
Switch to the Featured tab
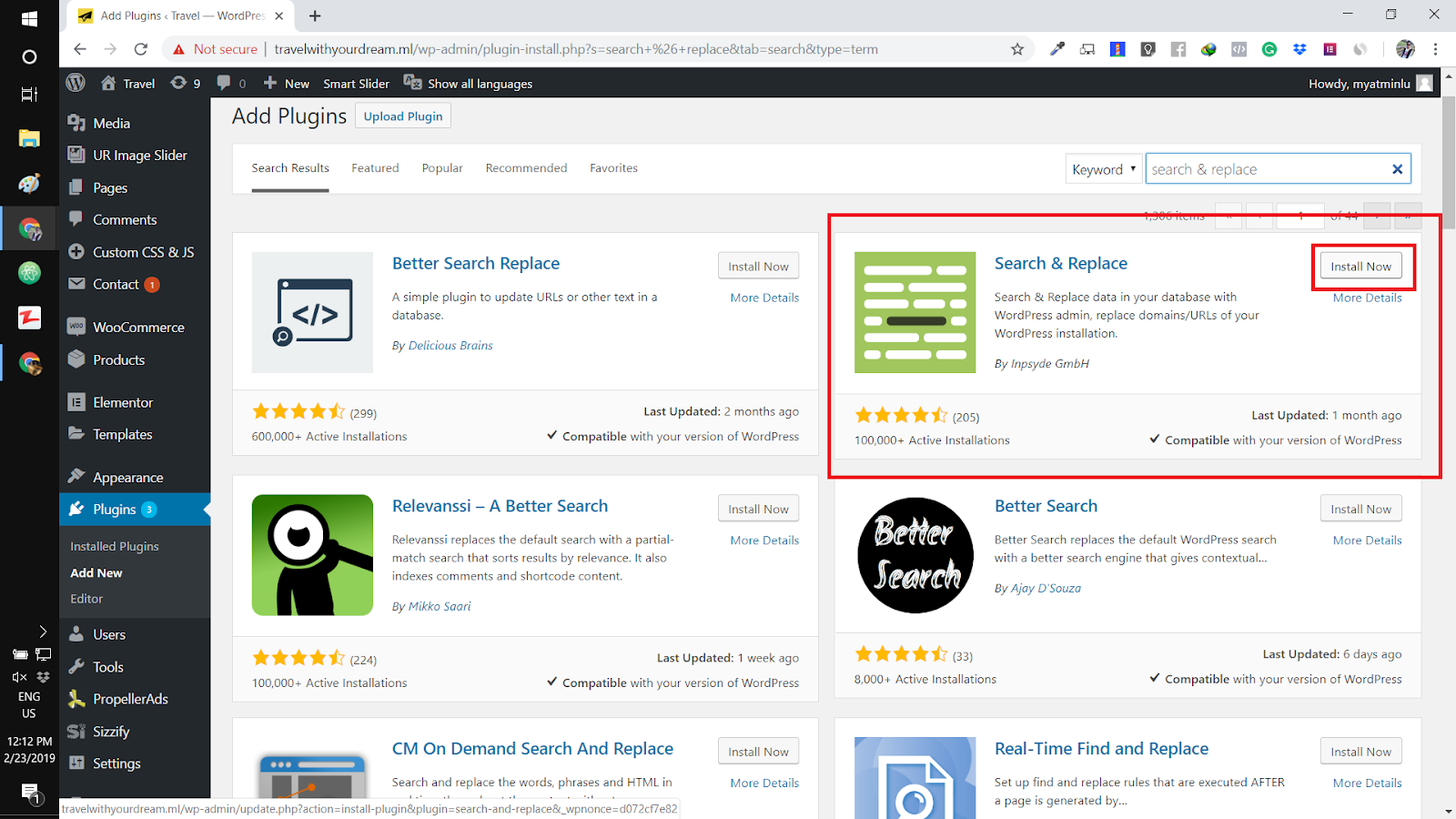pyautogui.click(x=375, y=168)
